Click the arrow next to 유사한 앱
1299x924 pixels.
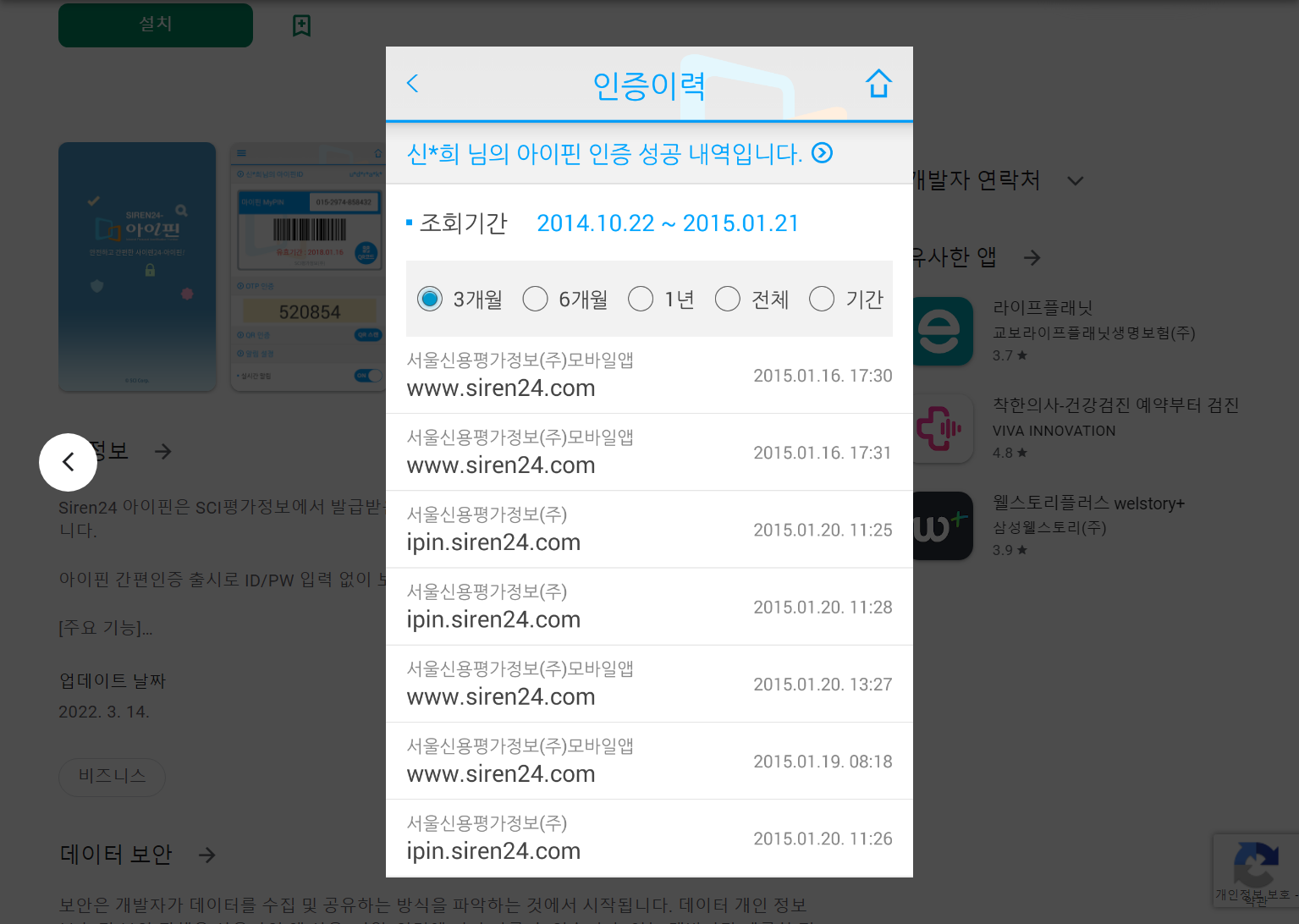tap(1032, 258)
